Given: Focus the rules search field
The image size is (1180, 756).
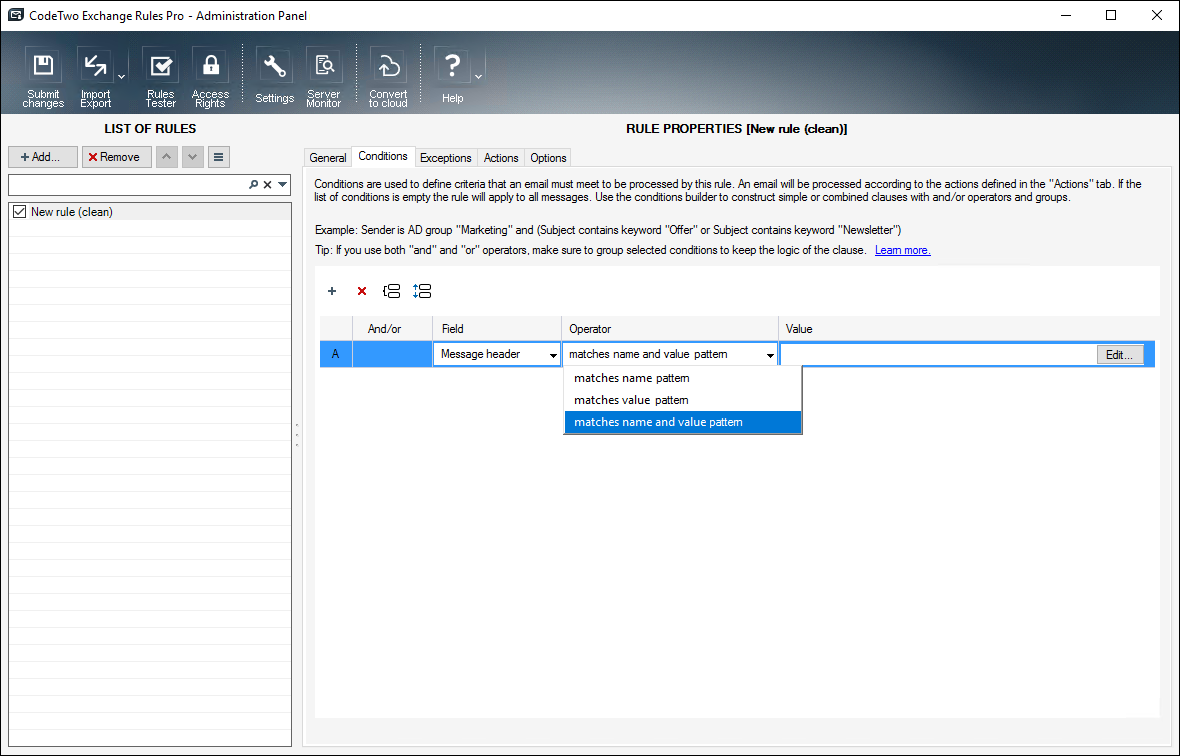Looking at the screenshot, I should pos(128,184).
